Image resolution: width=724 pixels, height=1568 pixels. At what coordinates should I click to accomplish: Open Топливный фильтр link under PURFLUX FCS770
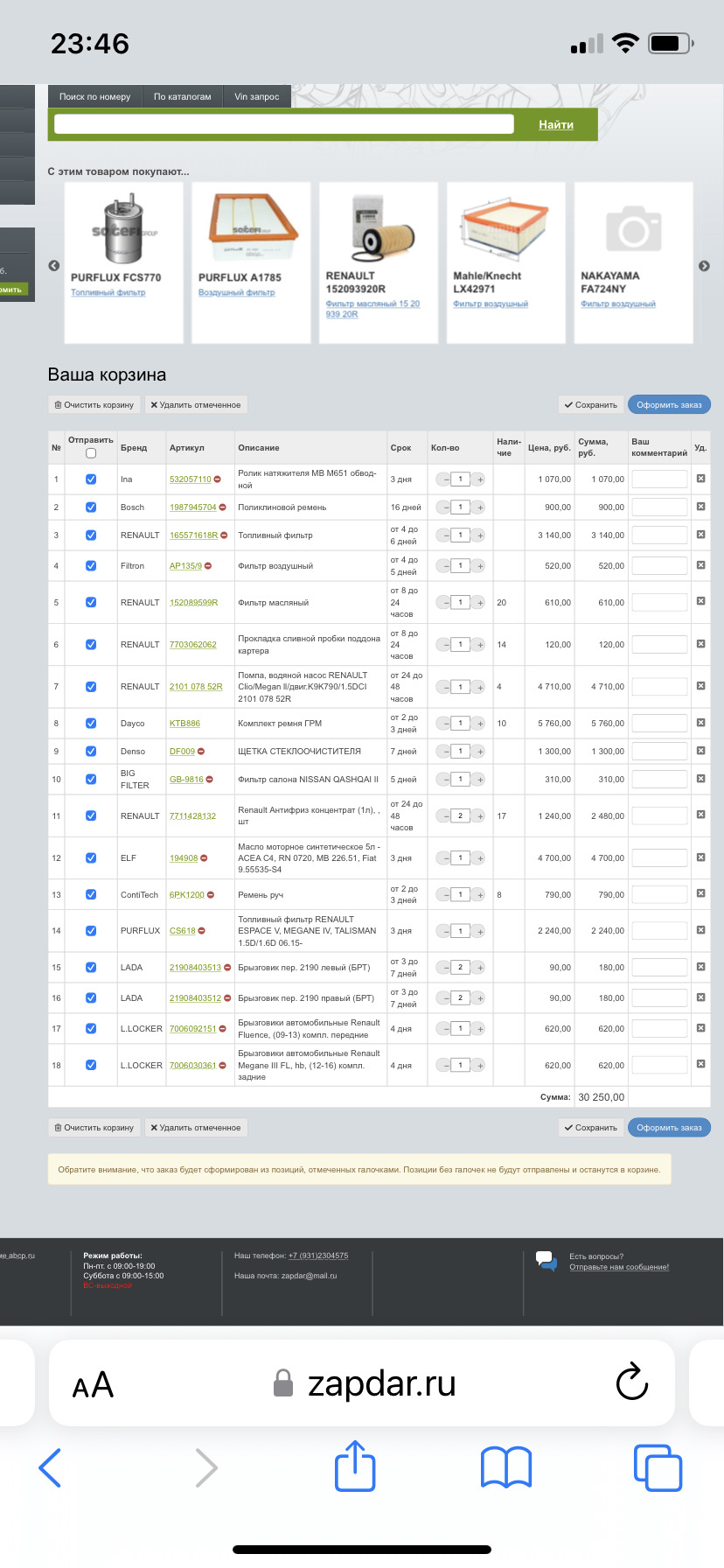pos(108,292)
